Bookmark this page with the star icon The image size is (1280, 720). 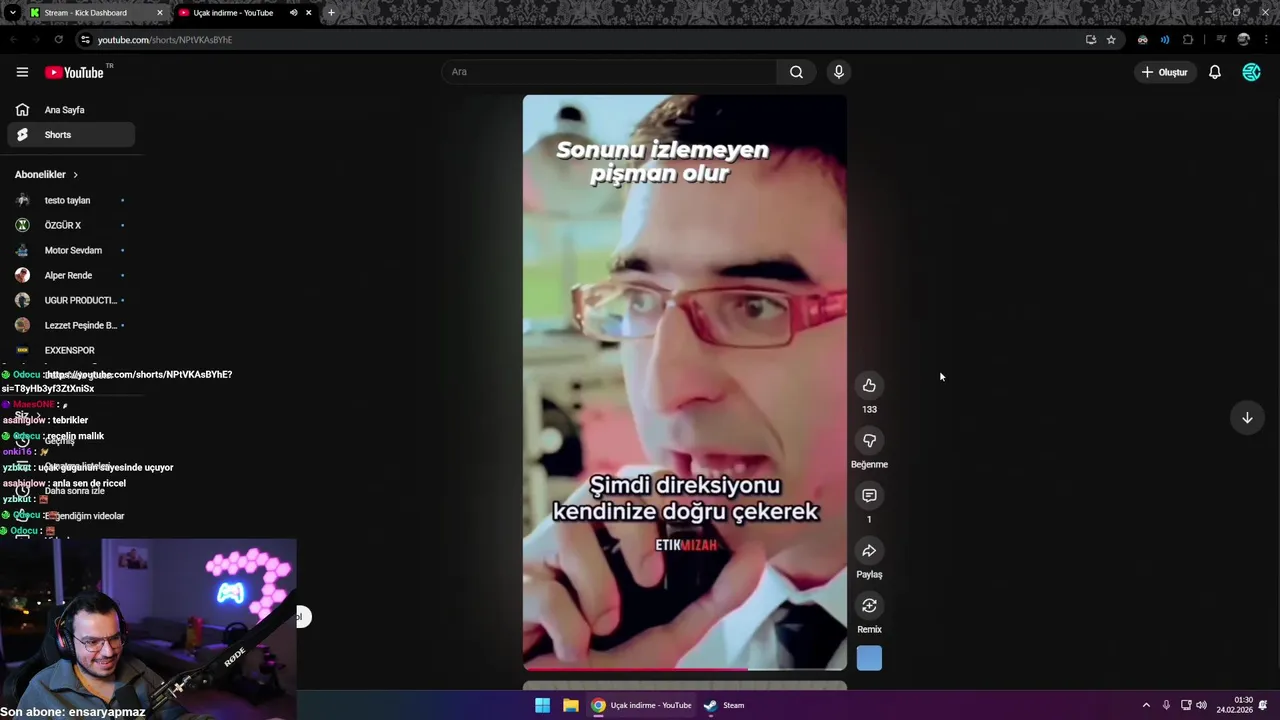(x=1111, y=40)
